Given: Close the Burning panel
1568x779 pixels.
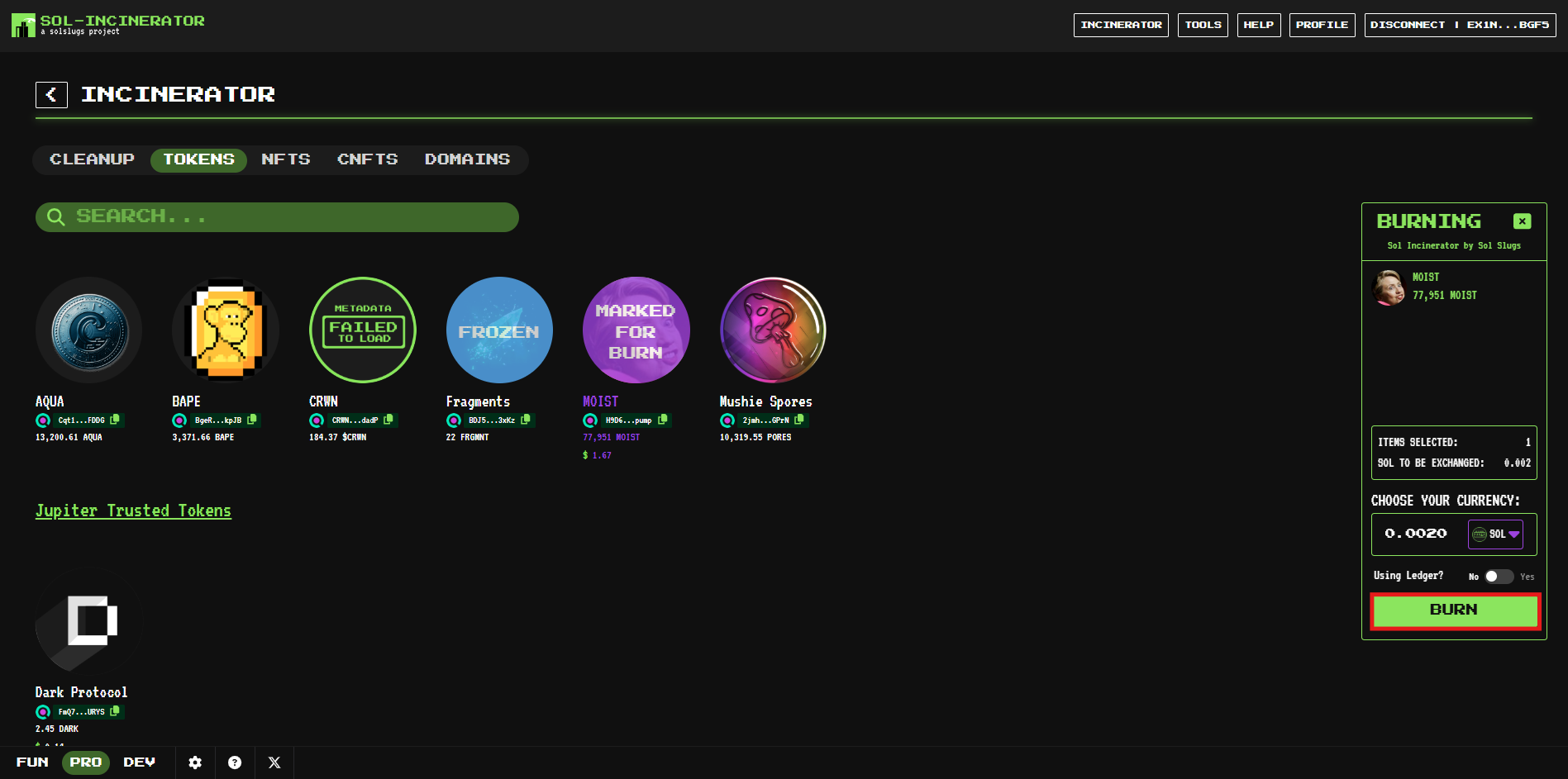Looking at the screenshot, I should point(1522,221).
